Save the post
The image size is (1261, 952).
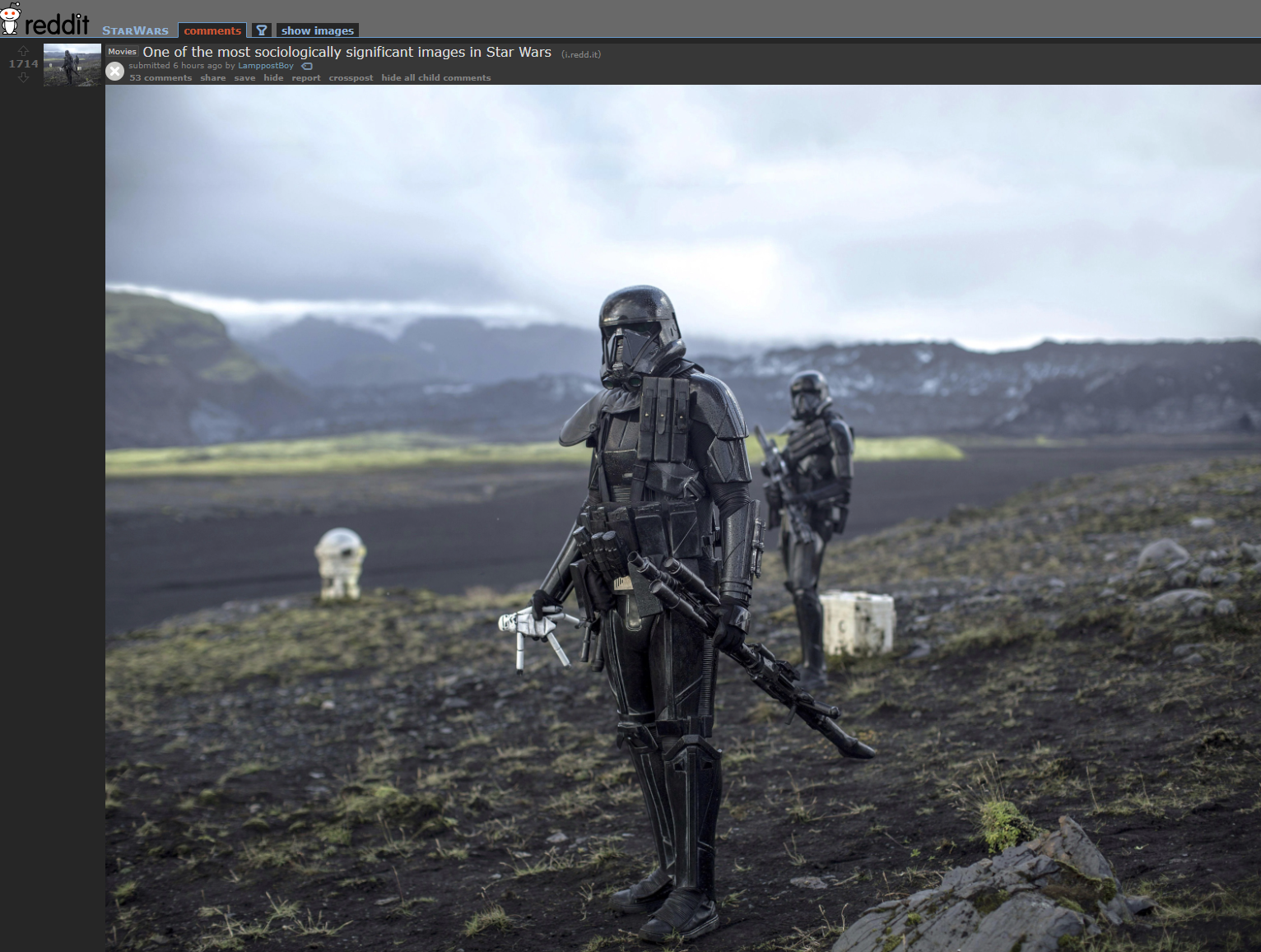(244, 78)
